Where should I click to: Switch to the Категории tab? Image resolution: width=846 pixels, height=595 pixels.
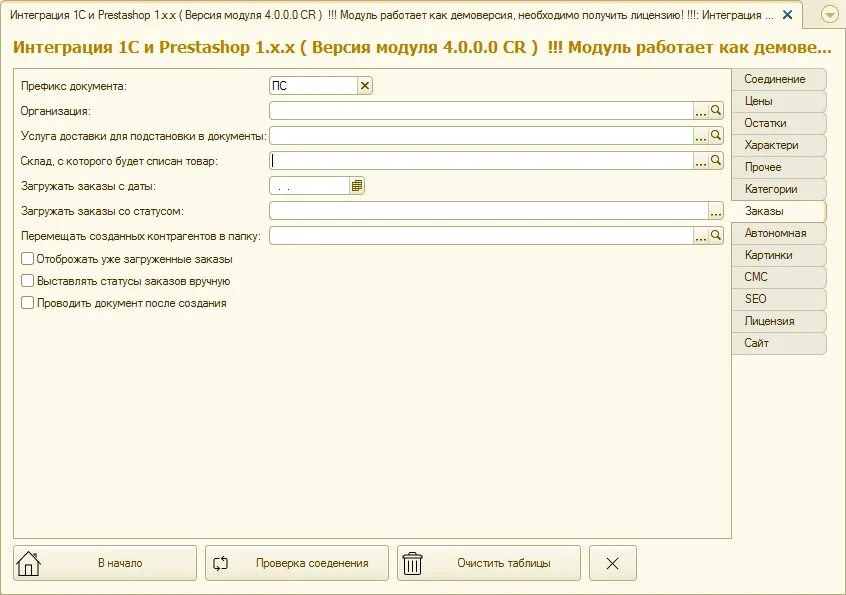(x=779, y=189)
